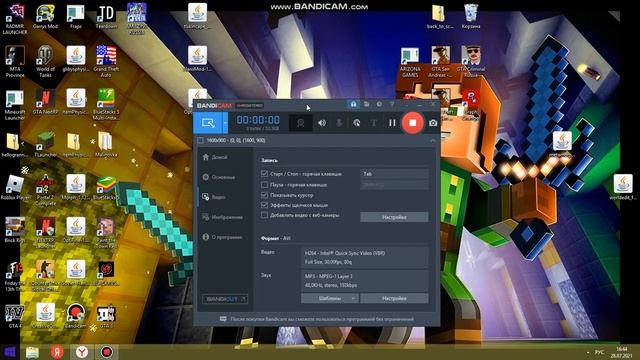Image resolution: width=640 pixels, height=360 pixels.
Task: Select the GTA 4 desktop icon
Action: 15,316
